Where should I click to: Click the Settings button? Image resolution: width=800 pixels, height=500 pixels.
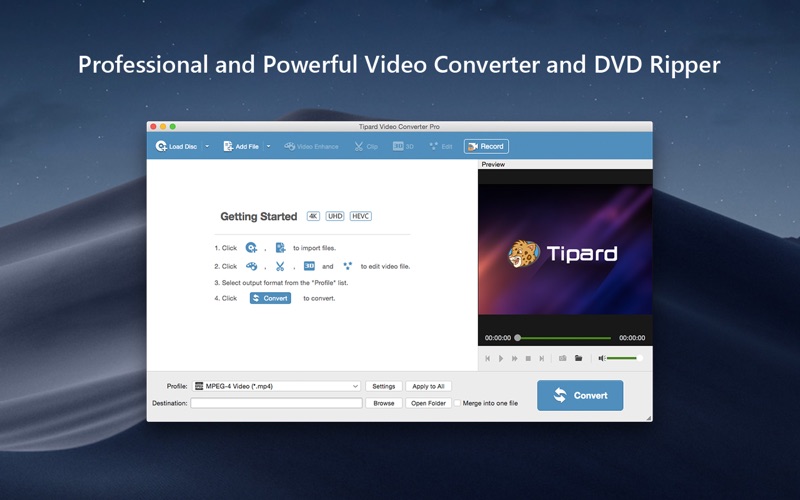tap(384, 386)
